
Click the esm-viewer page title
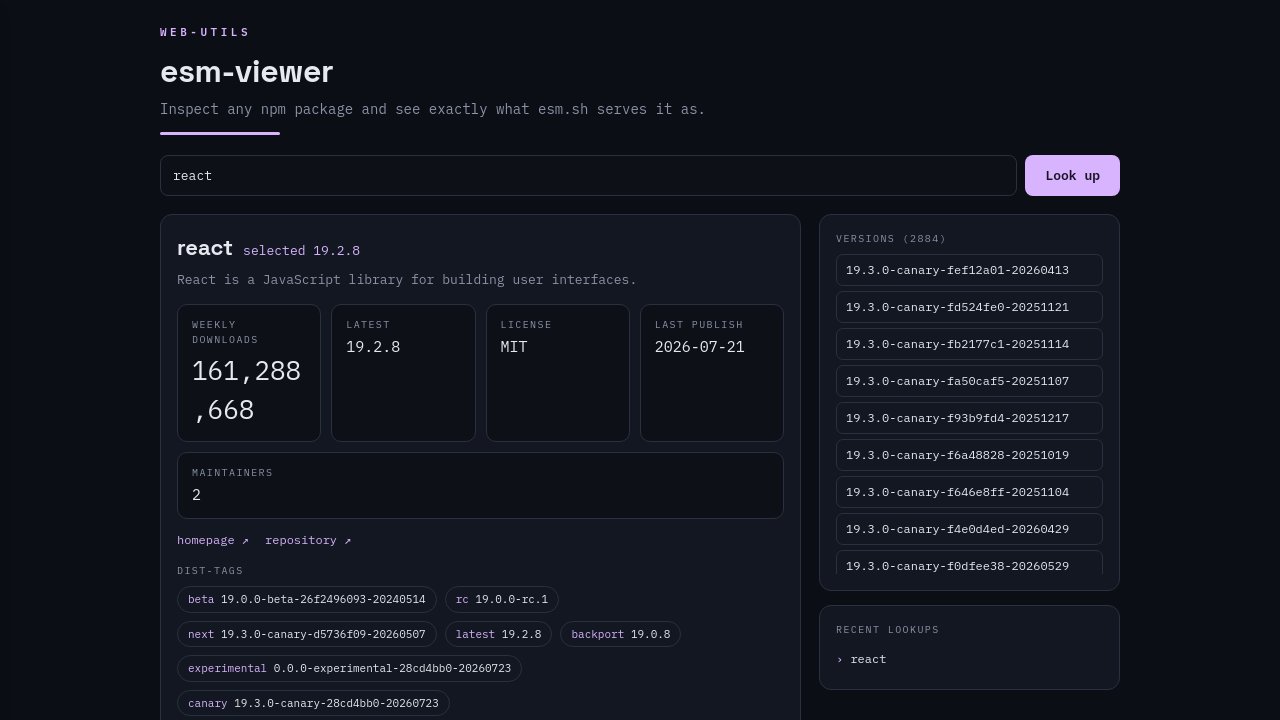246,72
